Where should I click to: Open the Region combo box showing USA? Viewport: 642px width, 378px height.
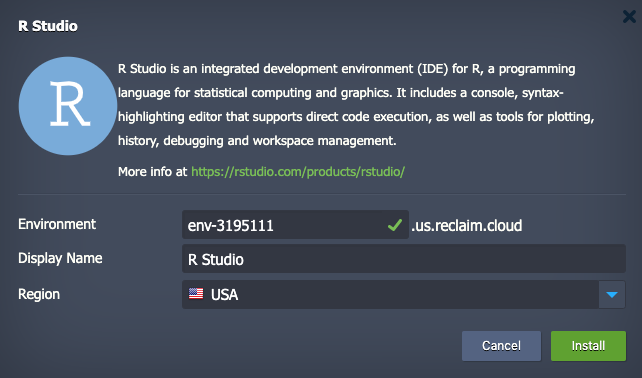click(403, 294)
